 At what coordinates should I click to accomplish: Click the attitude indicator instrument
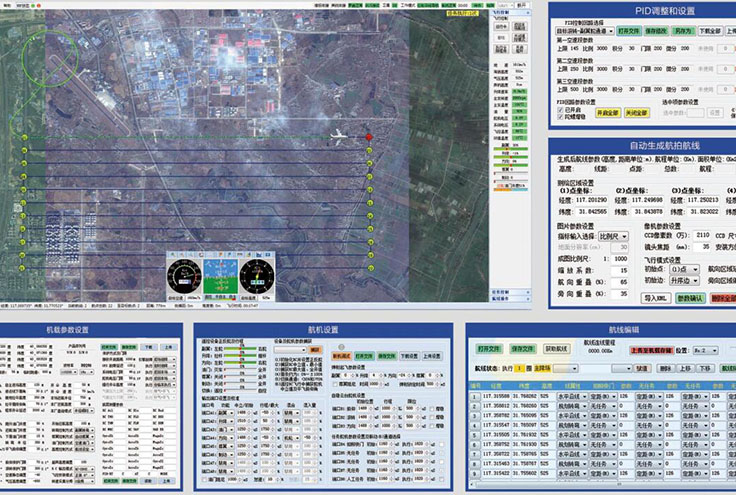coord(221,274)
